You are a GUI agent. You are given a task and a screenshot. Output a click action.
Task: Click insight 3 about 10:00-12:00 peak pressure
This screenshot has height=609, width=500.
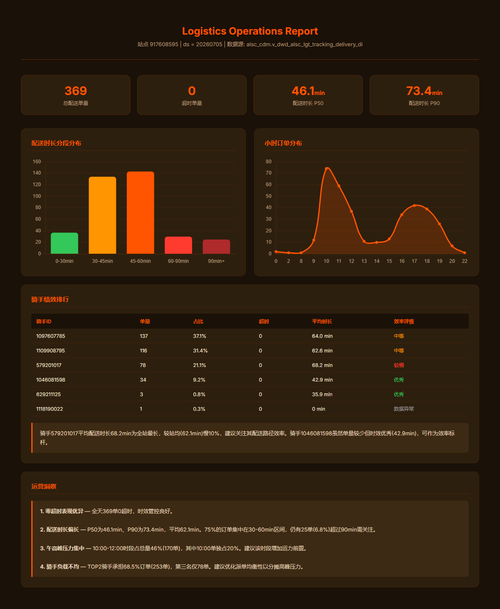(x=173, y=548)
